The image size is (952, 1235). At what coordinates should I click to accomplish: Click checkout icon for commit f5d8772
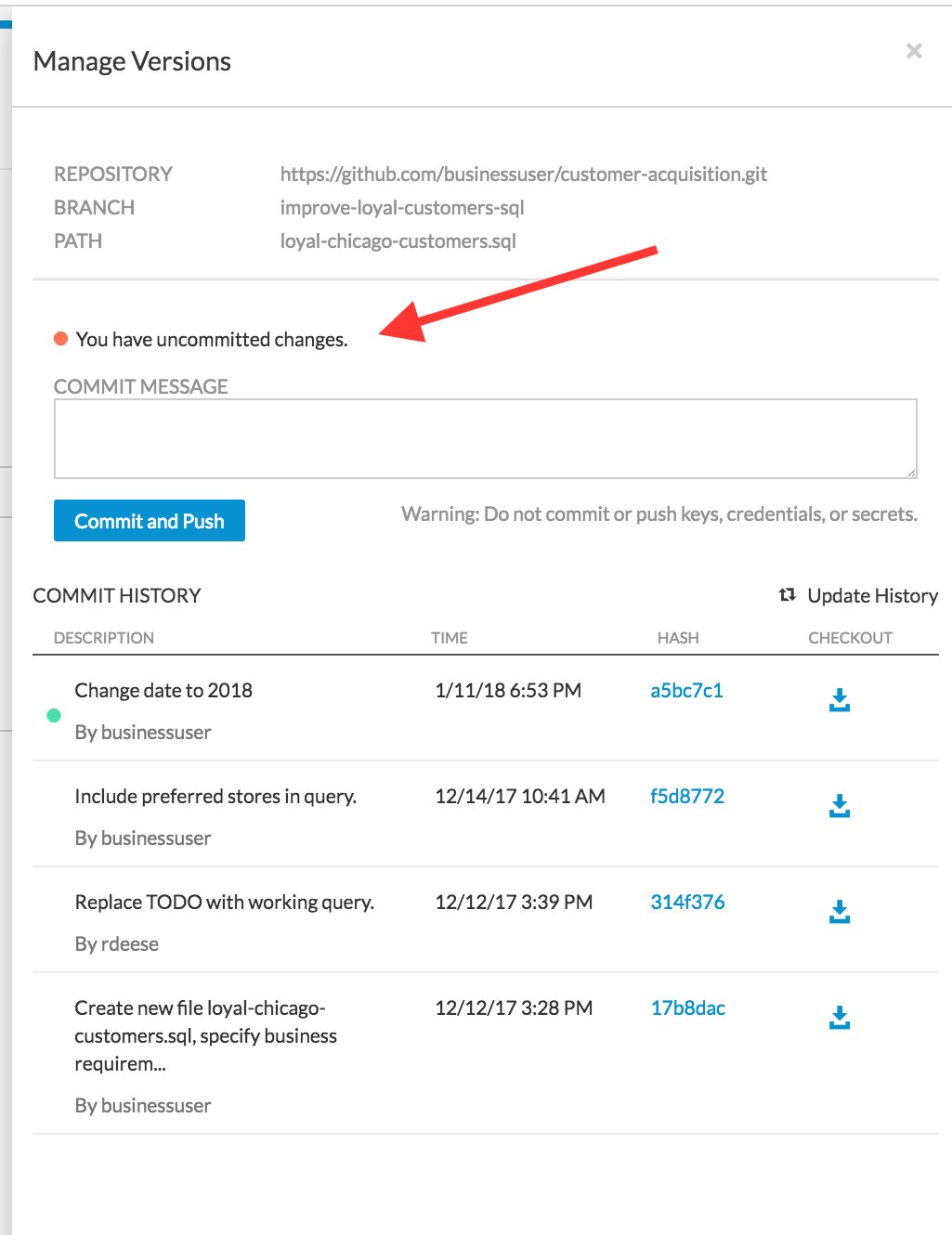point(840,806)
